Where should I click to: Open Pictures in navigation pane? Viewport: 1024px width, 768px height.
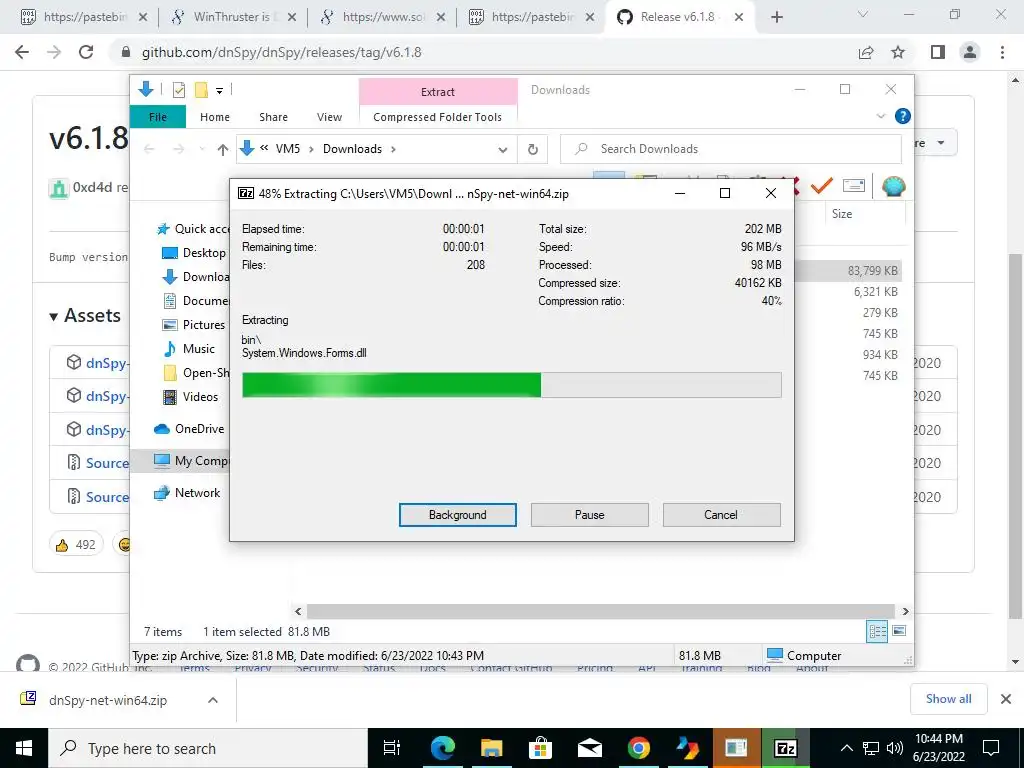[194, 325]
